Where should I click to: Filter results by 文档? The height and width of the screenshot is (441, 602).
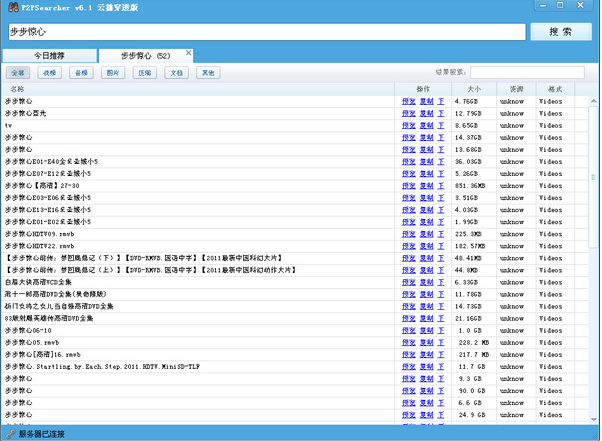click(175, 73)
